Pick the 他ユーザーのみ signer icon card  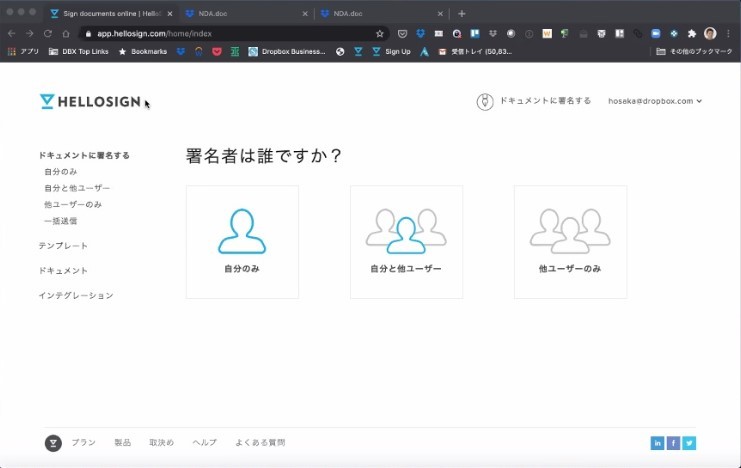(570, 241)
